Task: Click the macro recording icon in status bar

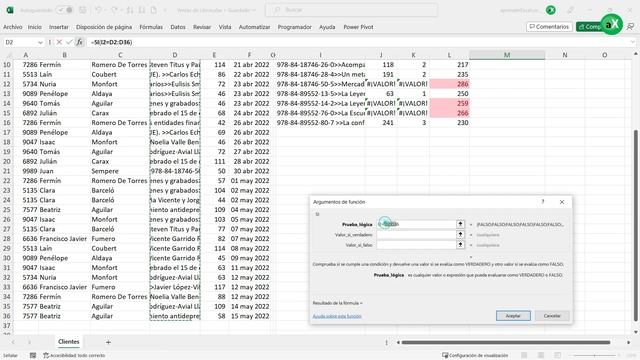Action: (x=33, y=356)
